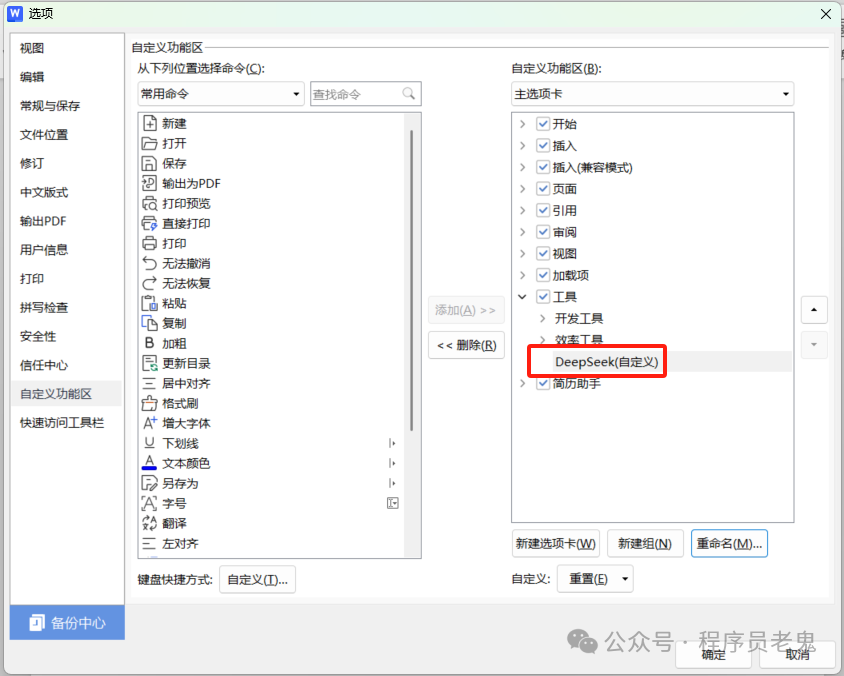Screen dimensions: 844x676
Task: Pick the 无法恢复 redo icon
Action: click(149, 283)
